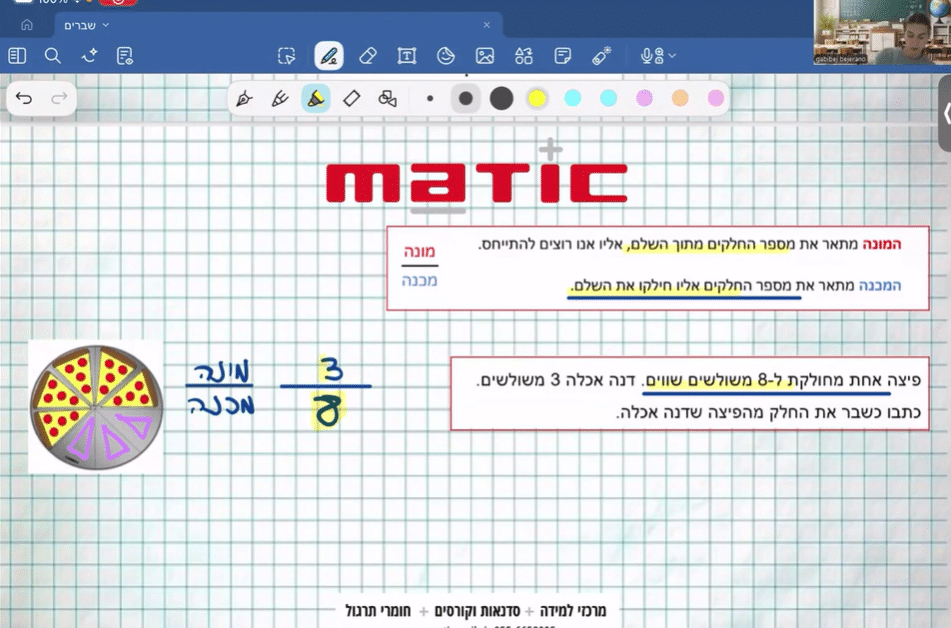Choose the diamond eraser option
This screenshot has width=951, height=628.
[352, 98]
